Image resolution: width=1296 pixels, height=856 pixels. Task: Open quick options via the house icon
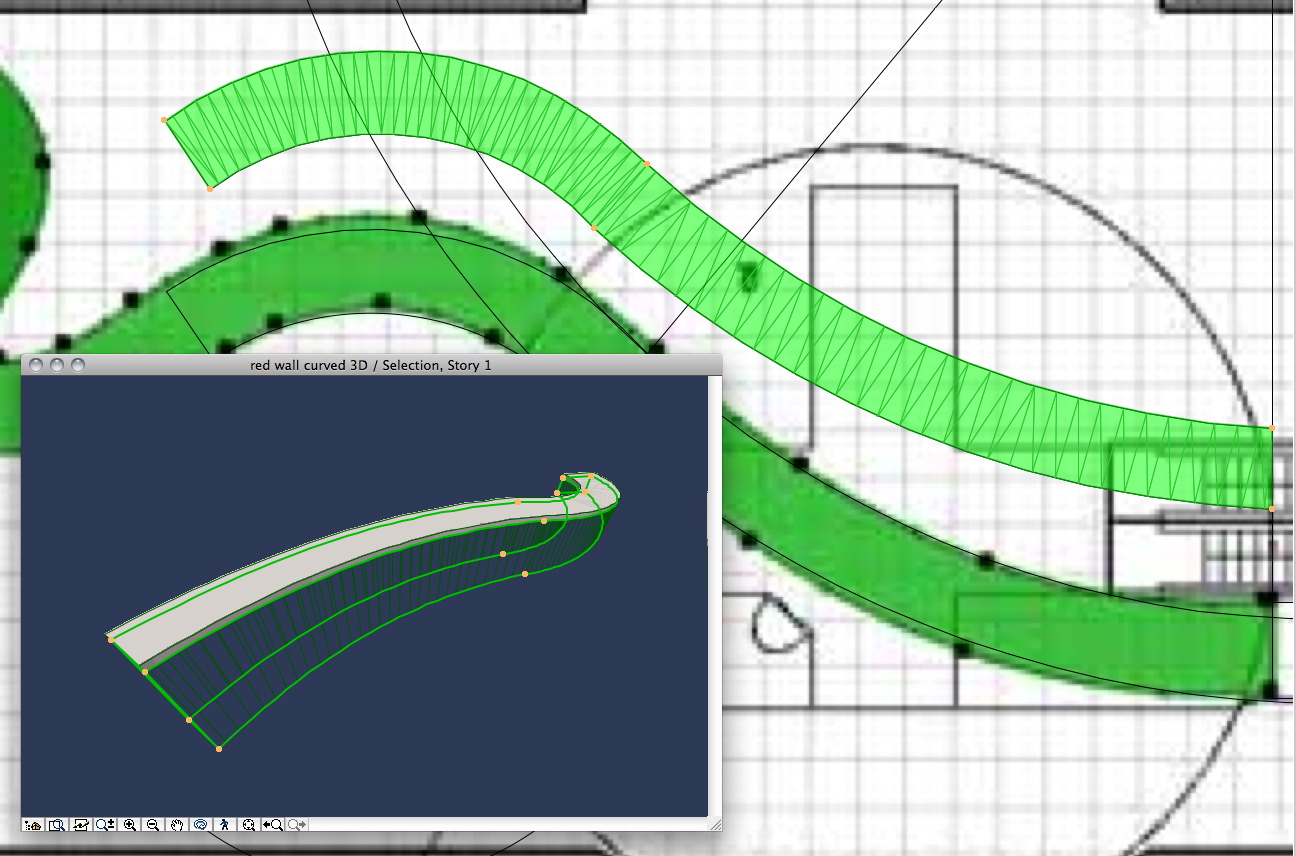[x=34, y=825]
